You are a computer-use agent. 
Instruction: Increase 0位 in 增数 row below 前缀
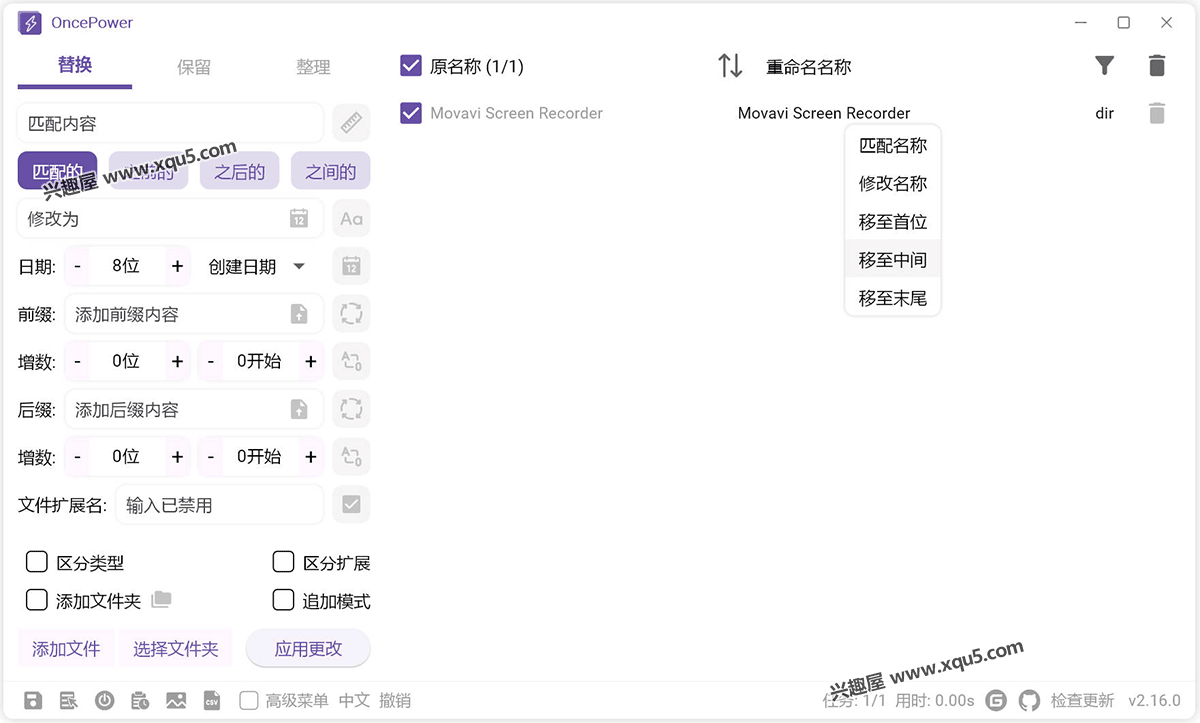coord(177,361)
